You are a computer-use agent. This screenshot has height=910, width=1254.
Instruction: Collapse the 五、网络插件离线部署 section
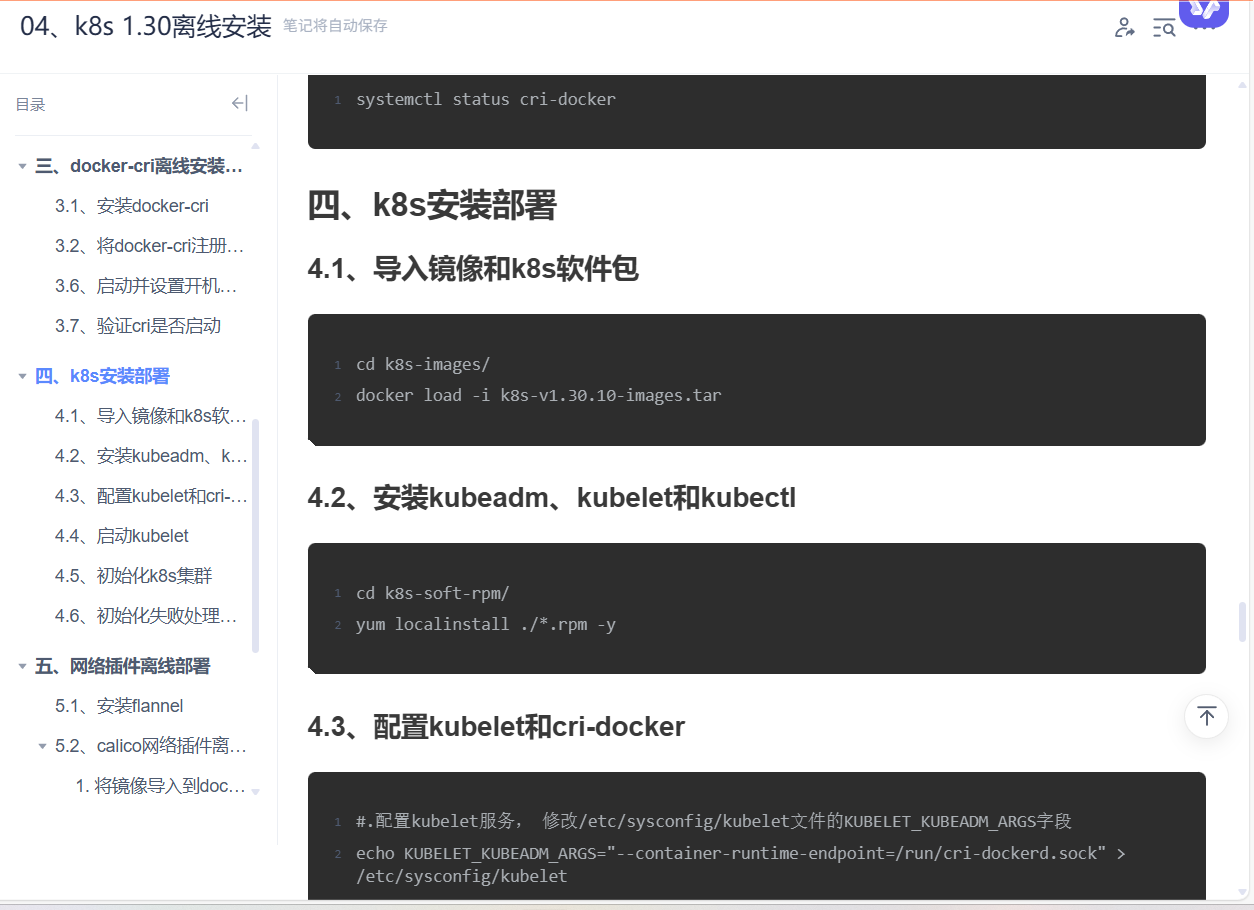(22, 666)
